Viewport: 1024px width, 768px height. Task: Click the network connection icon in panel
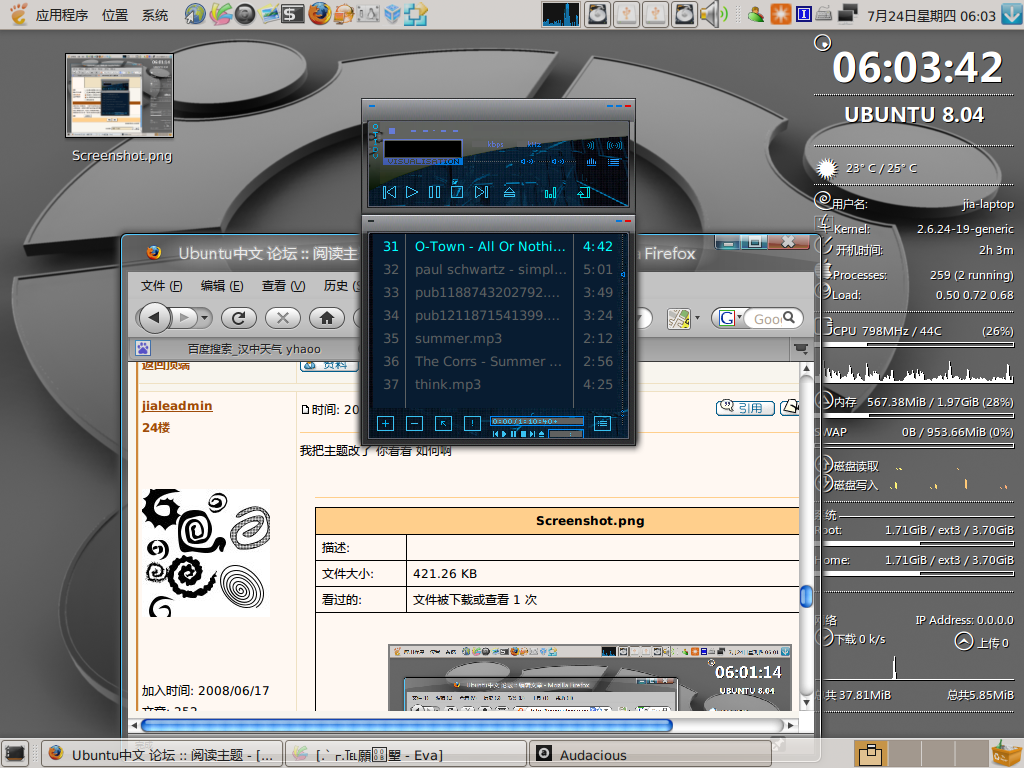tap(846, 14)
